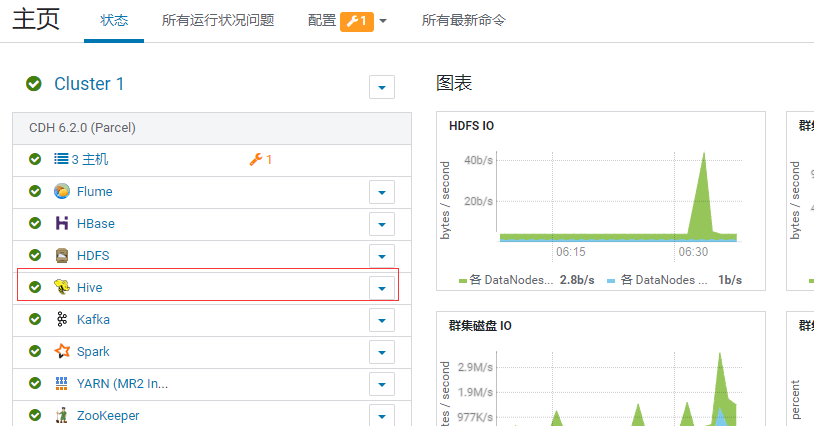Click the orange wrench configuration warning in hosts row
814x426 pixels.
click(x=261, y=159)
